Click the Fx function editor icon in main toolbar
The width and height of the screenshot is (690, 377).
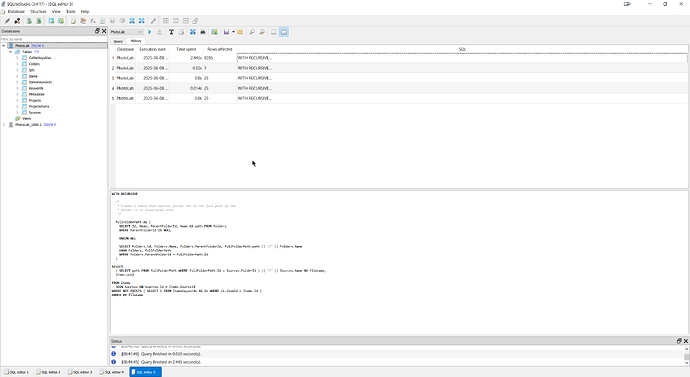pyautogui.click(x=93, y=21)
